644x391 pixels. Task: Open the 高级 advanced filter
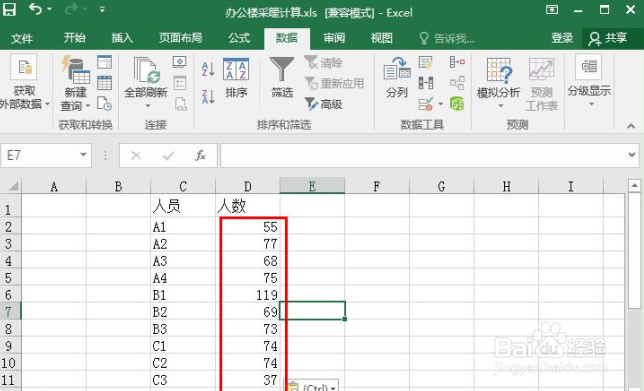click(324, 104)
